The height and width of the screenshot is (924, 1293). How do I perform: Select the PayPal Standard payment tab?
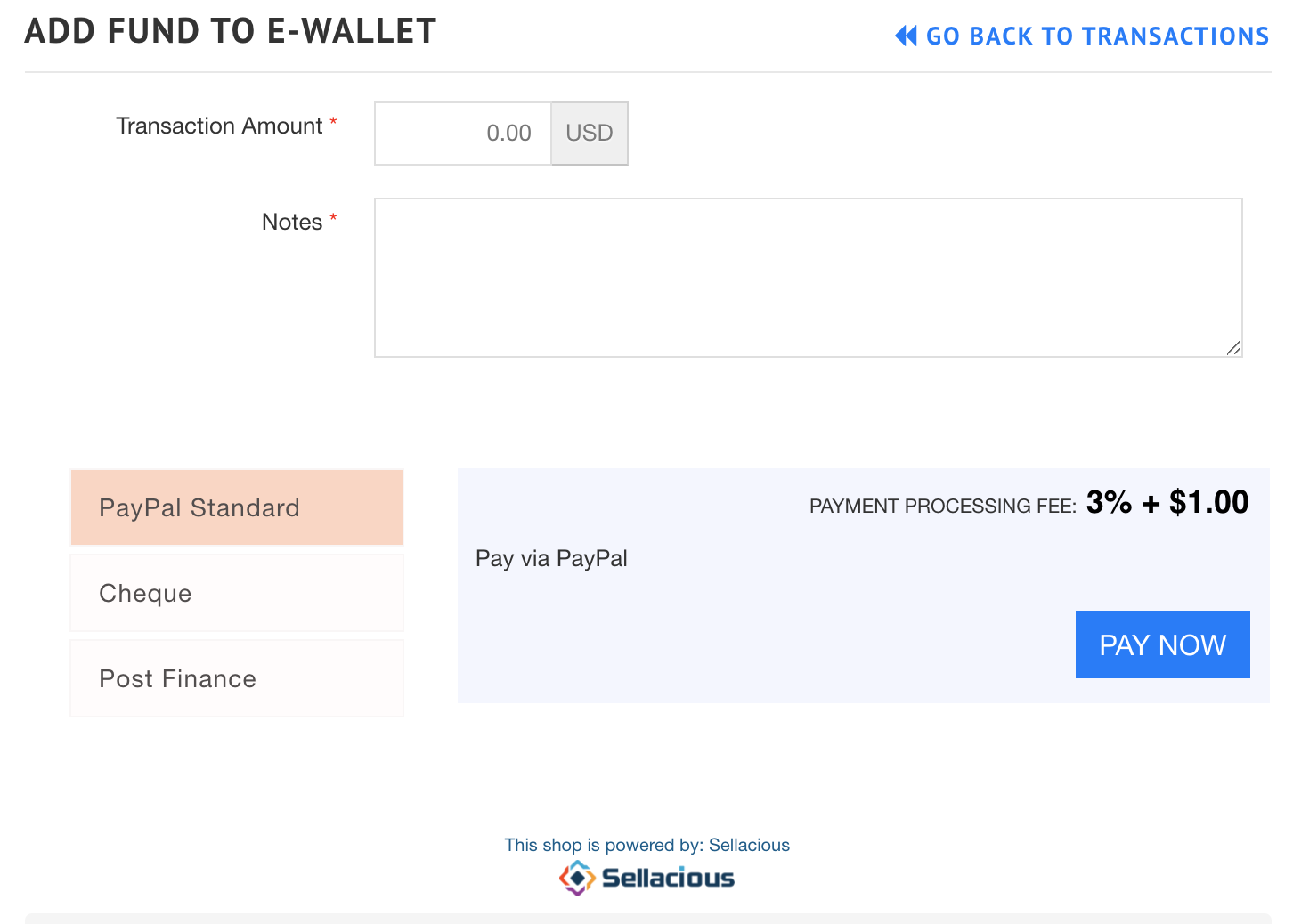pyautogui.click(x=237, y=507)
